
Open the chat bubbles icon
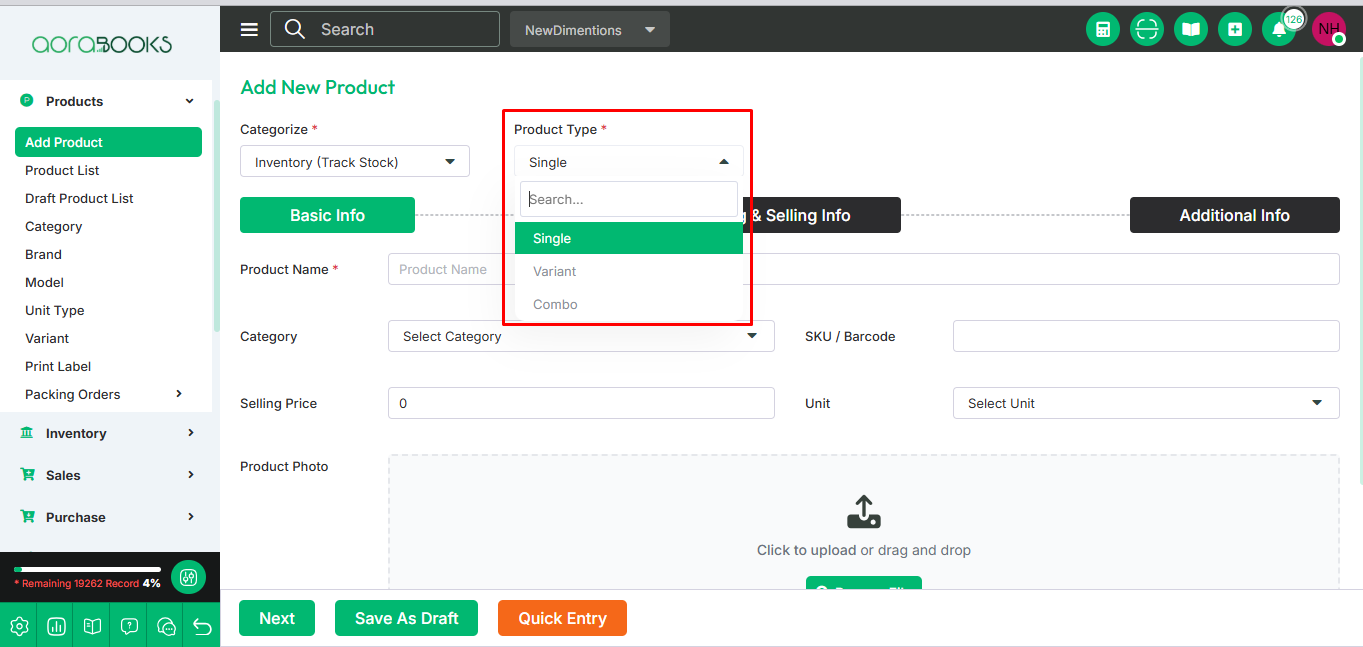[166, 626]
